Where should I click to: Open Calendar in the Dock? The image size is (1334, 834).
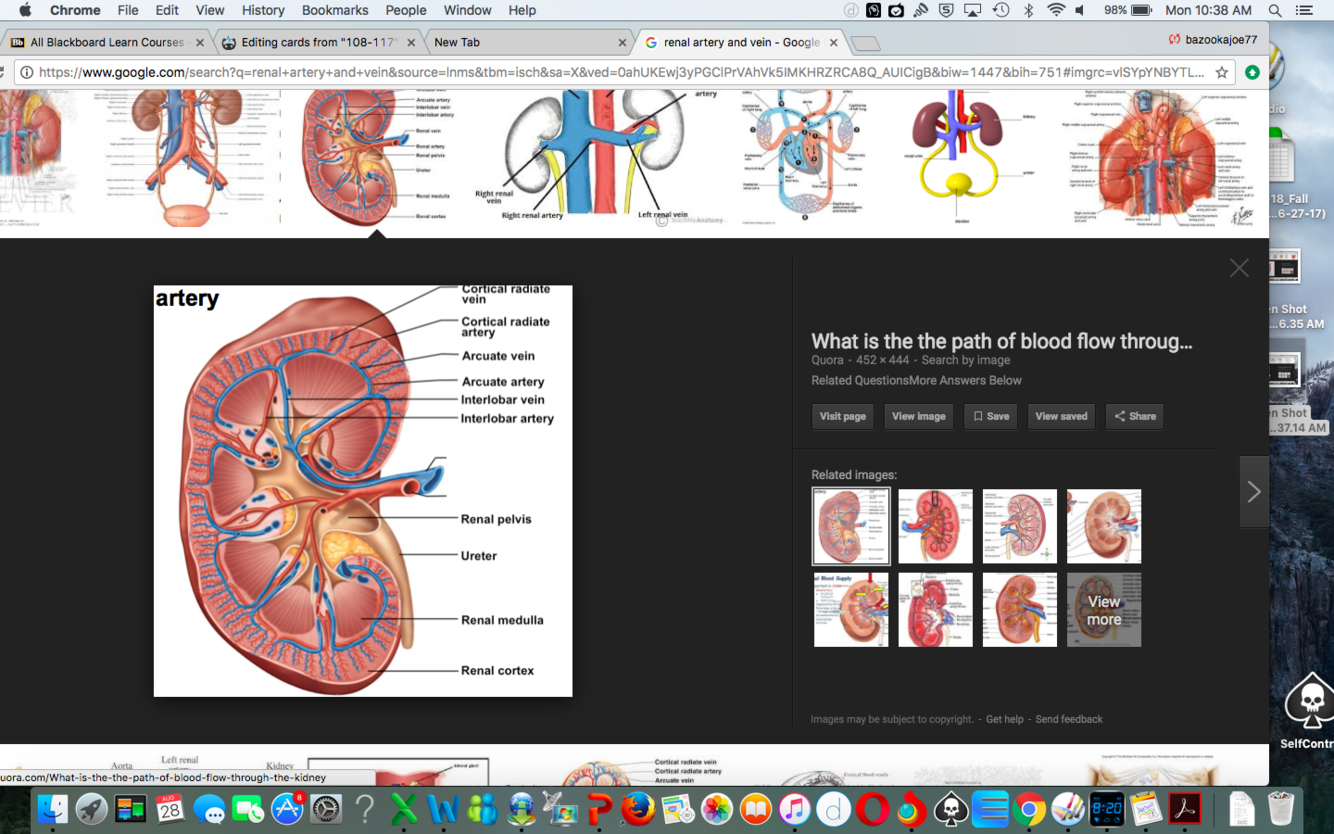pos(170,808)
